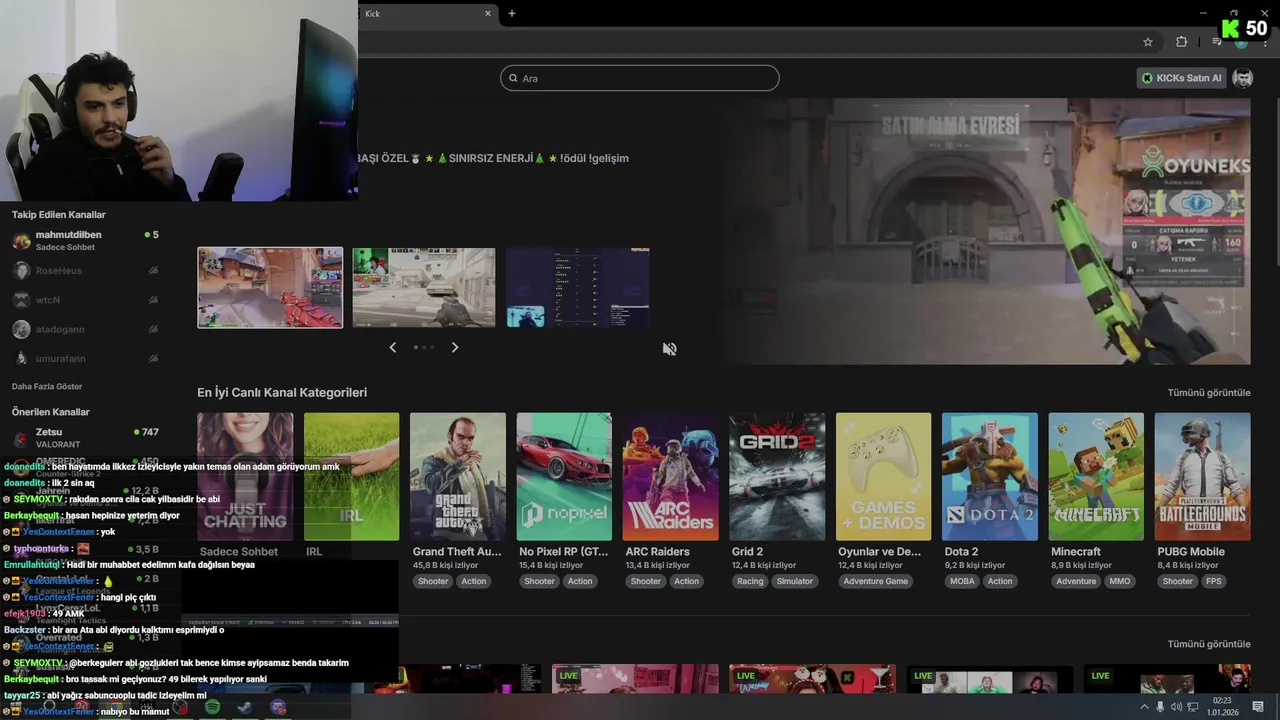Select second featured stream thumbnail
This screenshot has height=720, width=1280.
[424, 288]
